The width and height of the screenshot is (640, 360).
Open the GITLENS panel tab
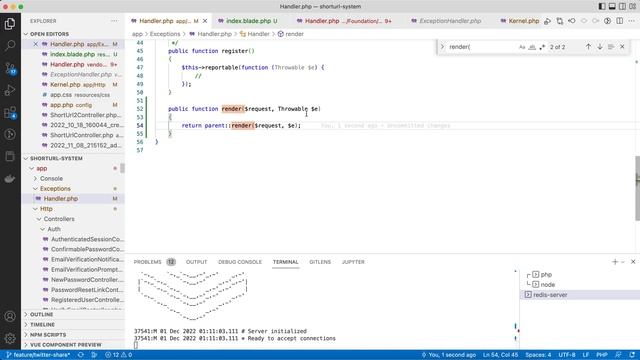[x=320, y=262]
